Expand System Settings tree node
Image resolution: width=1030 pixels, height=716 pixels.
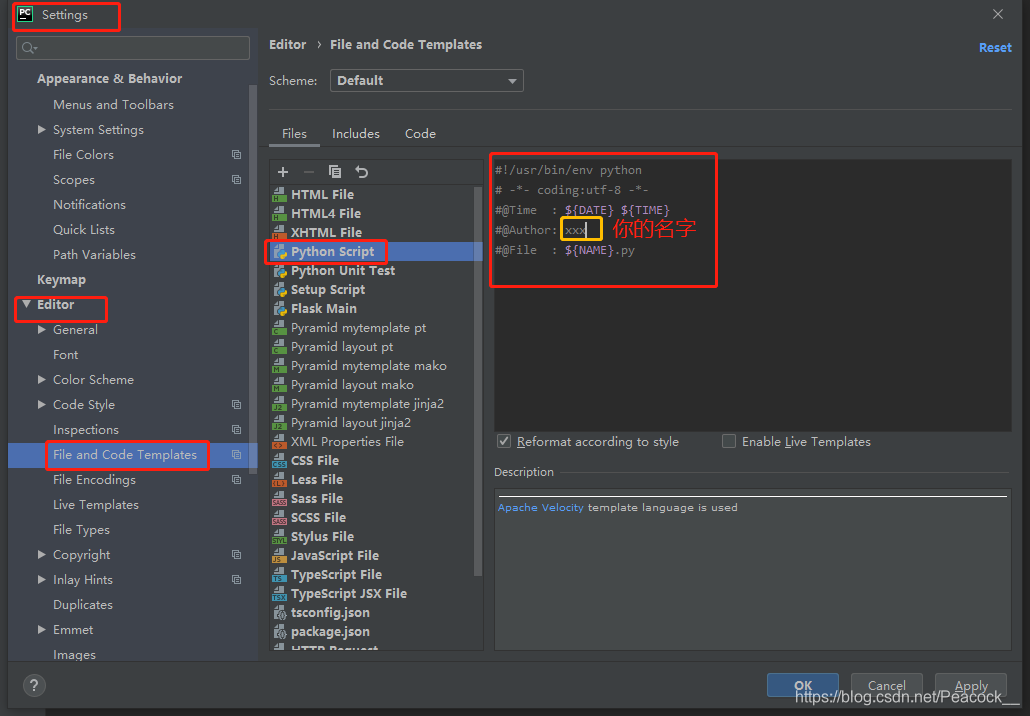coord(41,129)
